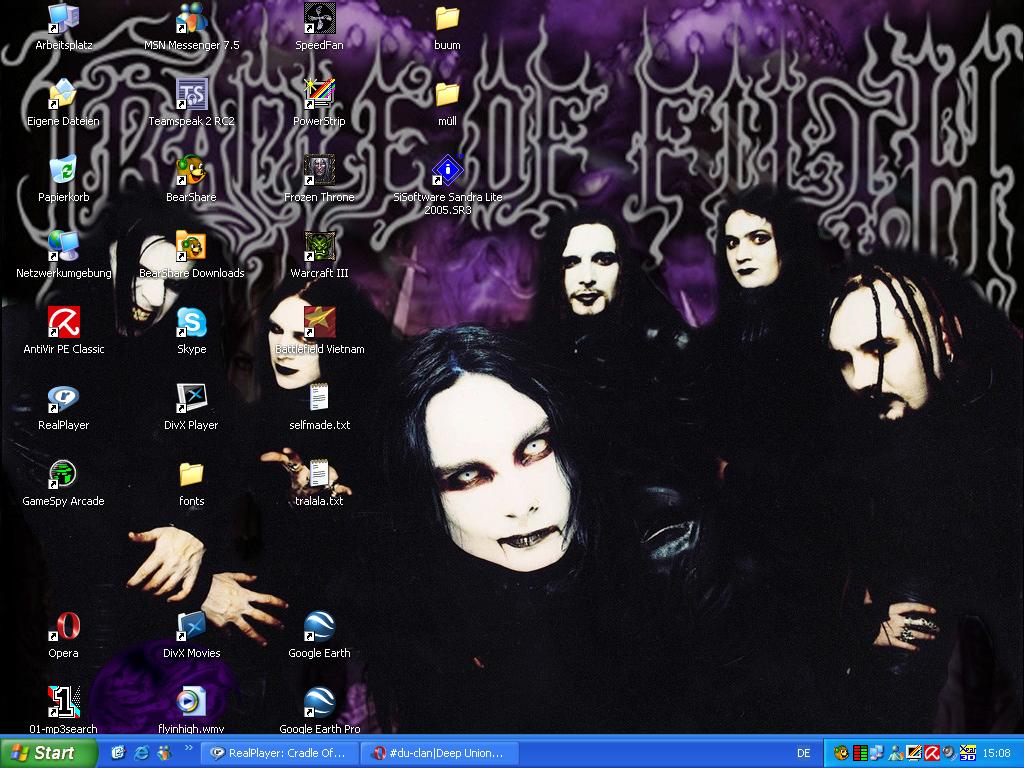Viewport: 1024px width, 768px height.
Task: Click MSN Messenger Quick Launch icon
Action: pyautogui.click(x=163, y=753)
